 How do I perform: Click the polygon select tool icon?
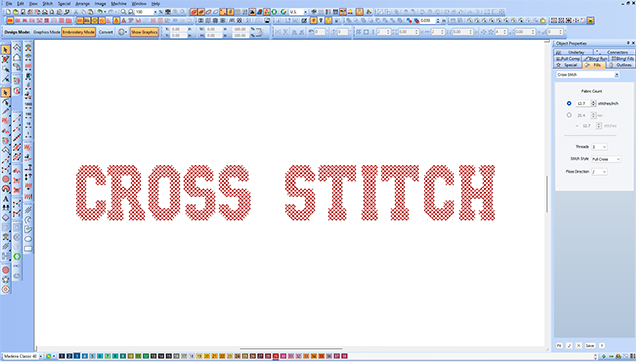5,69
